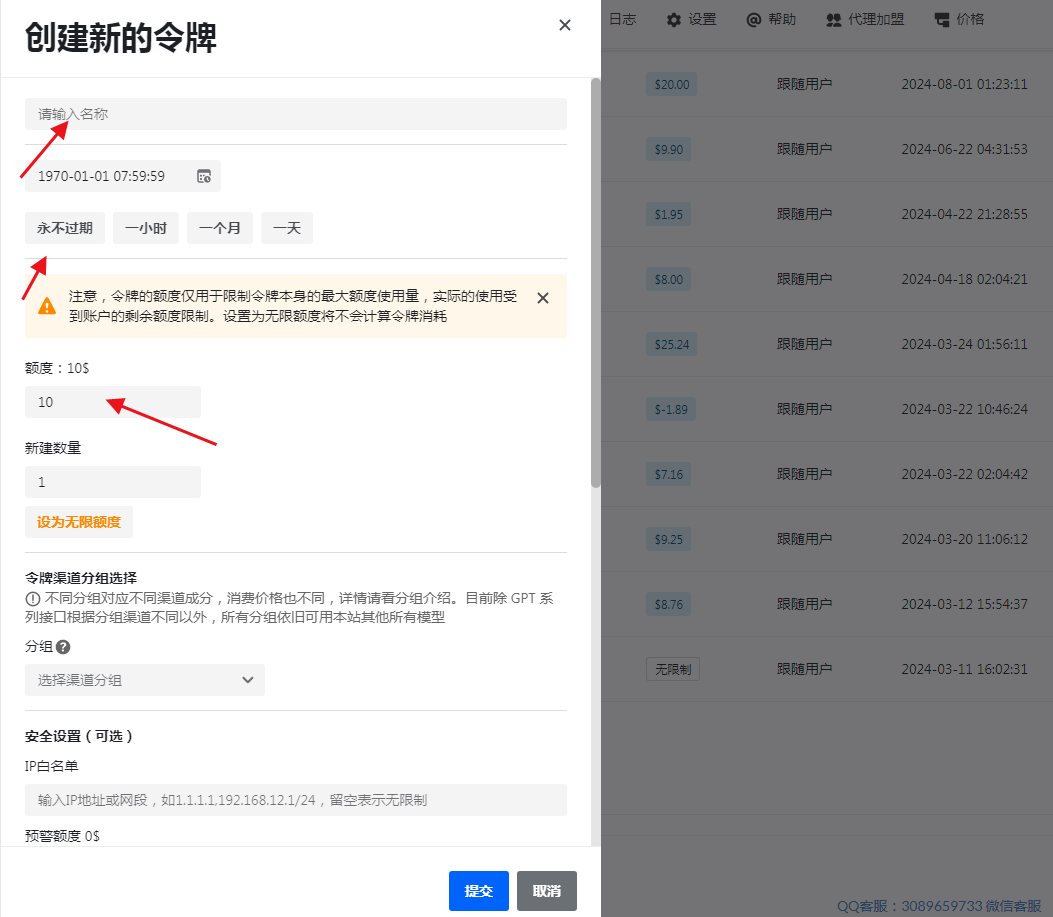Image resolution: width=1053 pixels, height=917 pixels.
Task: Select the 一天 expiry option
Action: tap(287, 228)
